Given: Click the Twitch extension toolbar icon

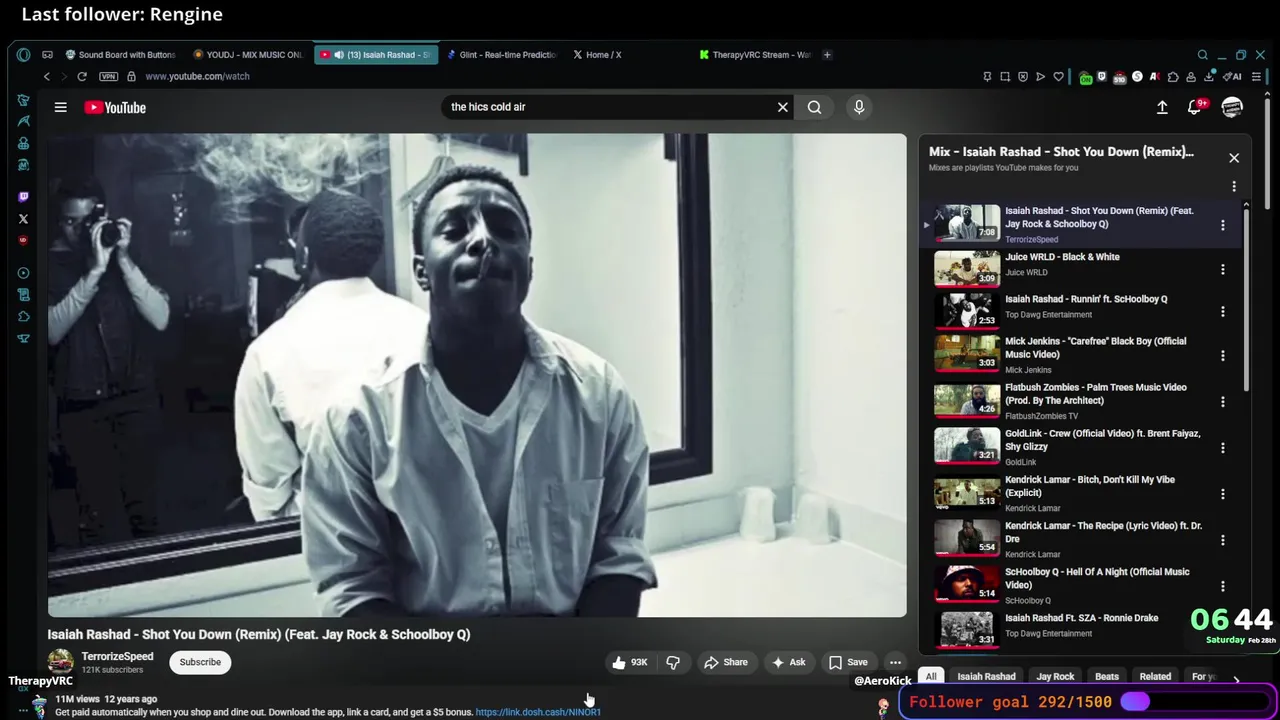Looking at the screenshot, I should [x=1102, y=76].
